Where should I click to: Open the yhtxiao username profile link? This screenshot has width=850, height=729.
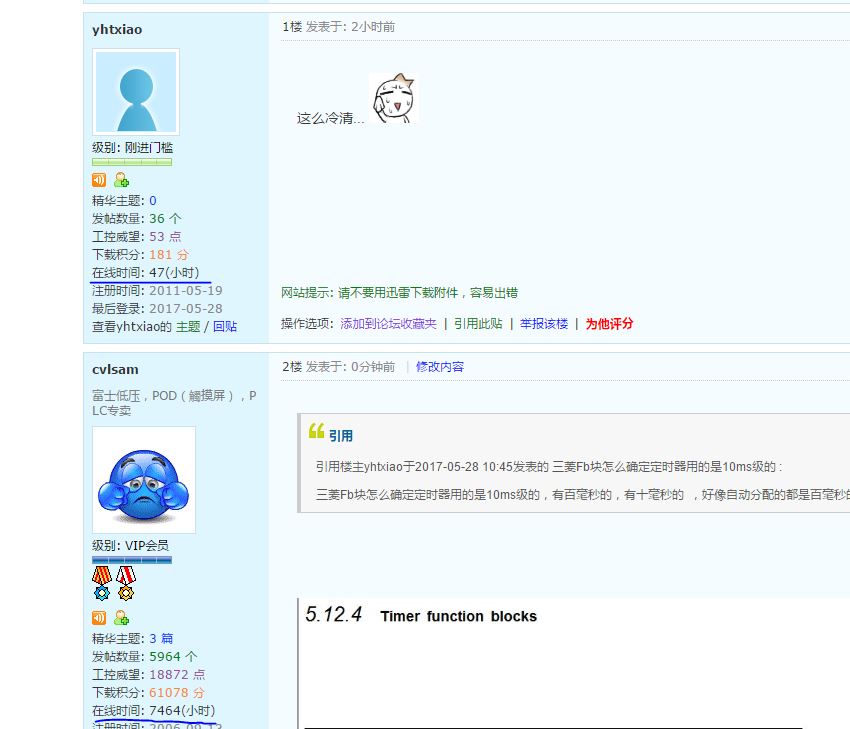pos(117,30)
